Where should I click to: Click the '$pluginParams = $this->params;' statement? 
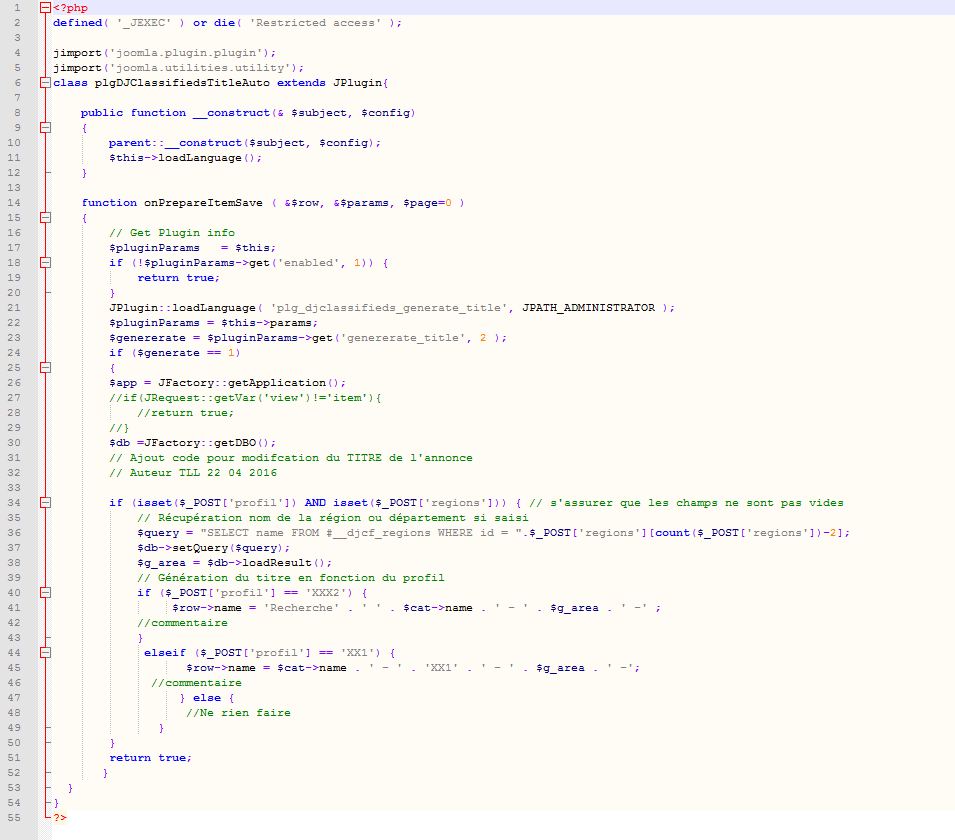[214, 323]
